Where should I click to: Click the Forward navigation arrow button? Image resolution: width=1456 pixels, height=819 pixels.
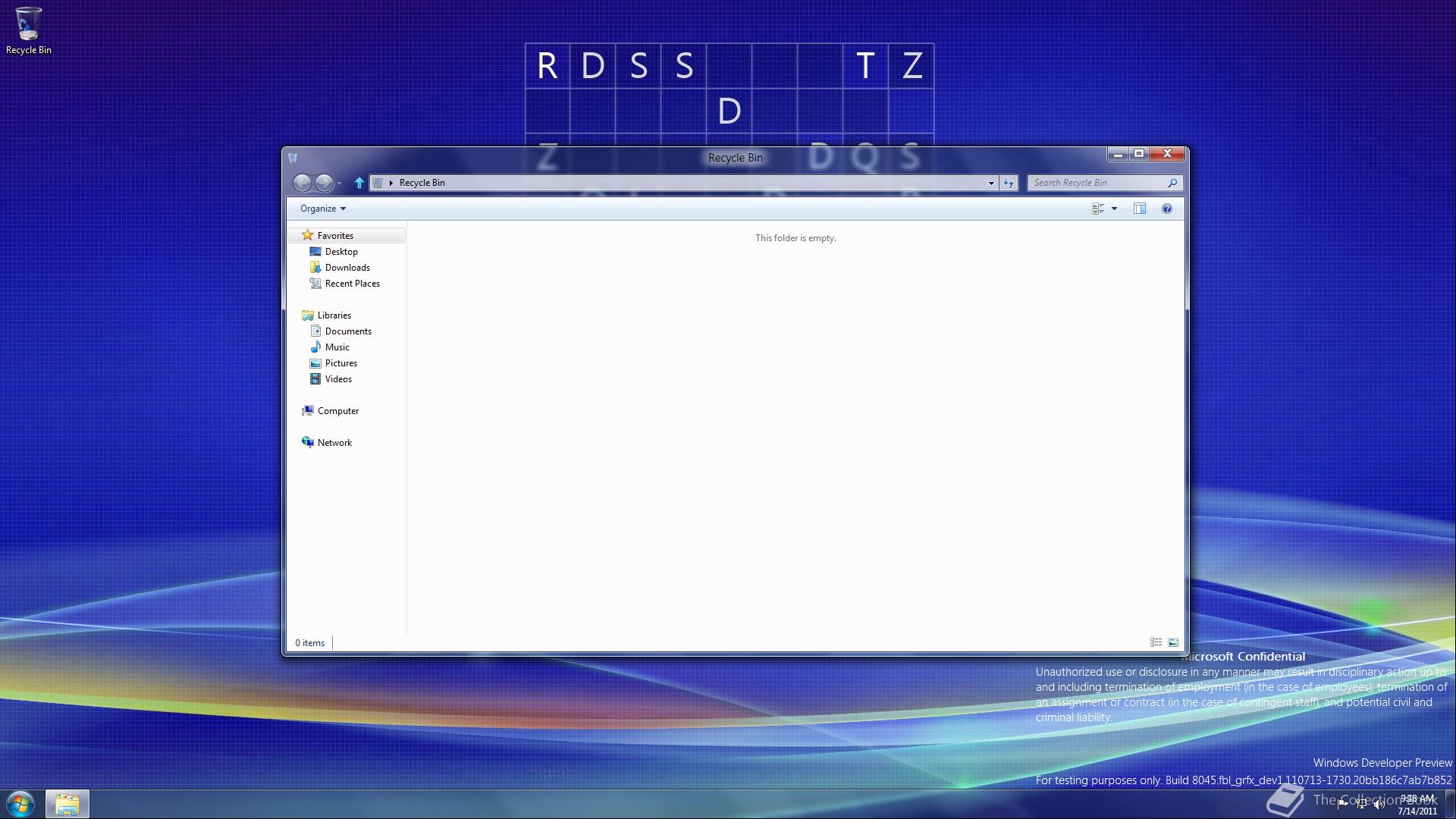324,183
